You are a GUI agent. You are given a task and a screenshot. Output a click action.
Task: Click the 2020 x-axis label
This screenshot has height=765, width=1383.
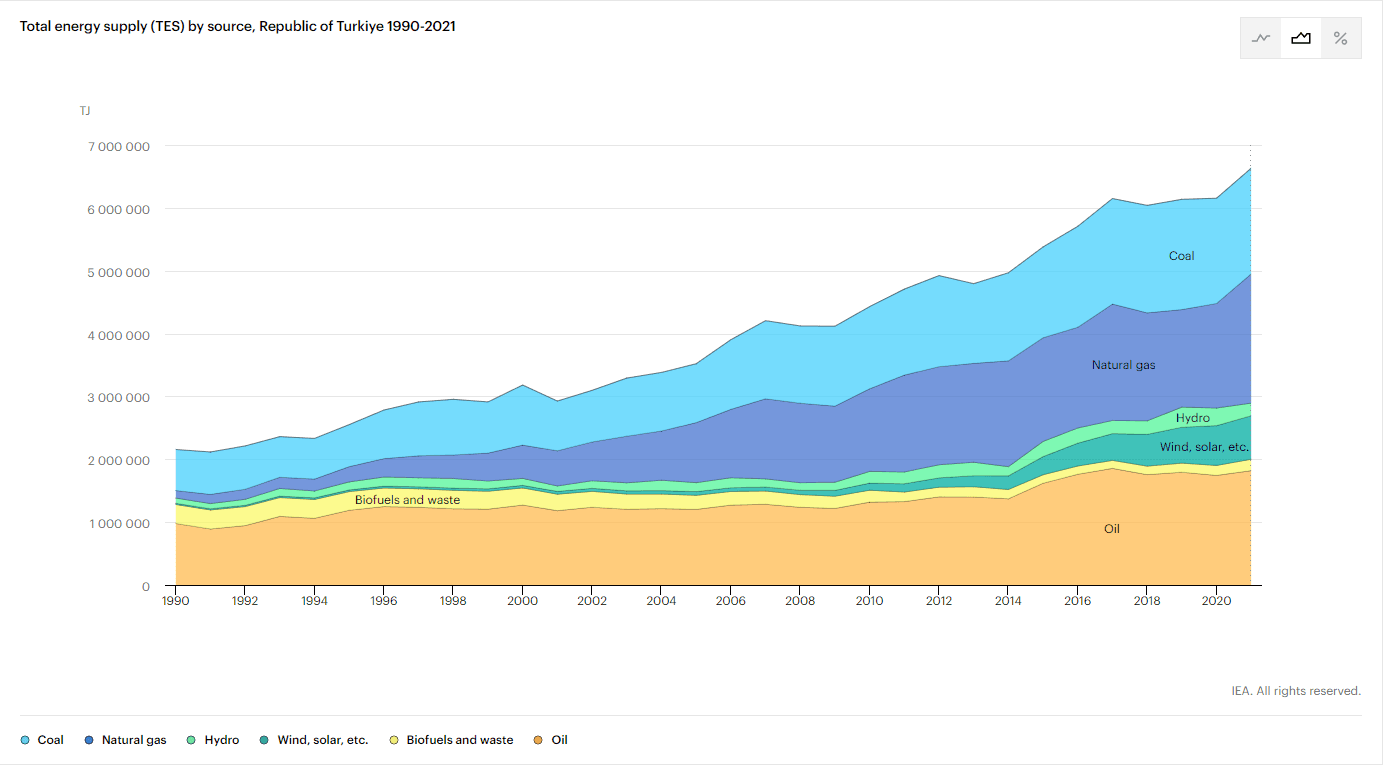click(x=1216, y=602)
